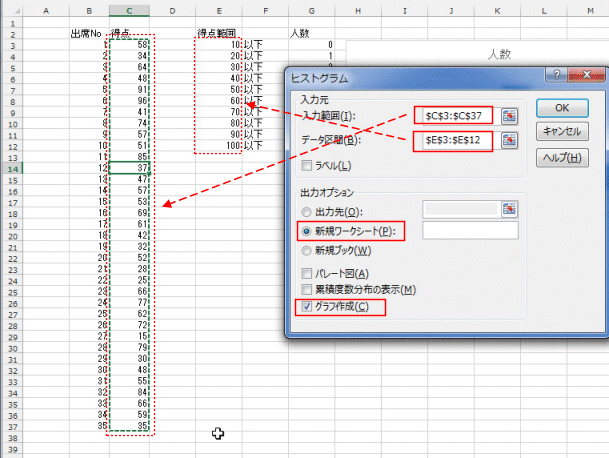The width and height of the screenshot is (609, 458).
Task: Click the range selector icon for 出力先
Action: tap(511, 208)
